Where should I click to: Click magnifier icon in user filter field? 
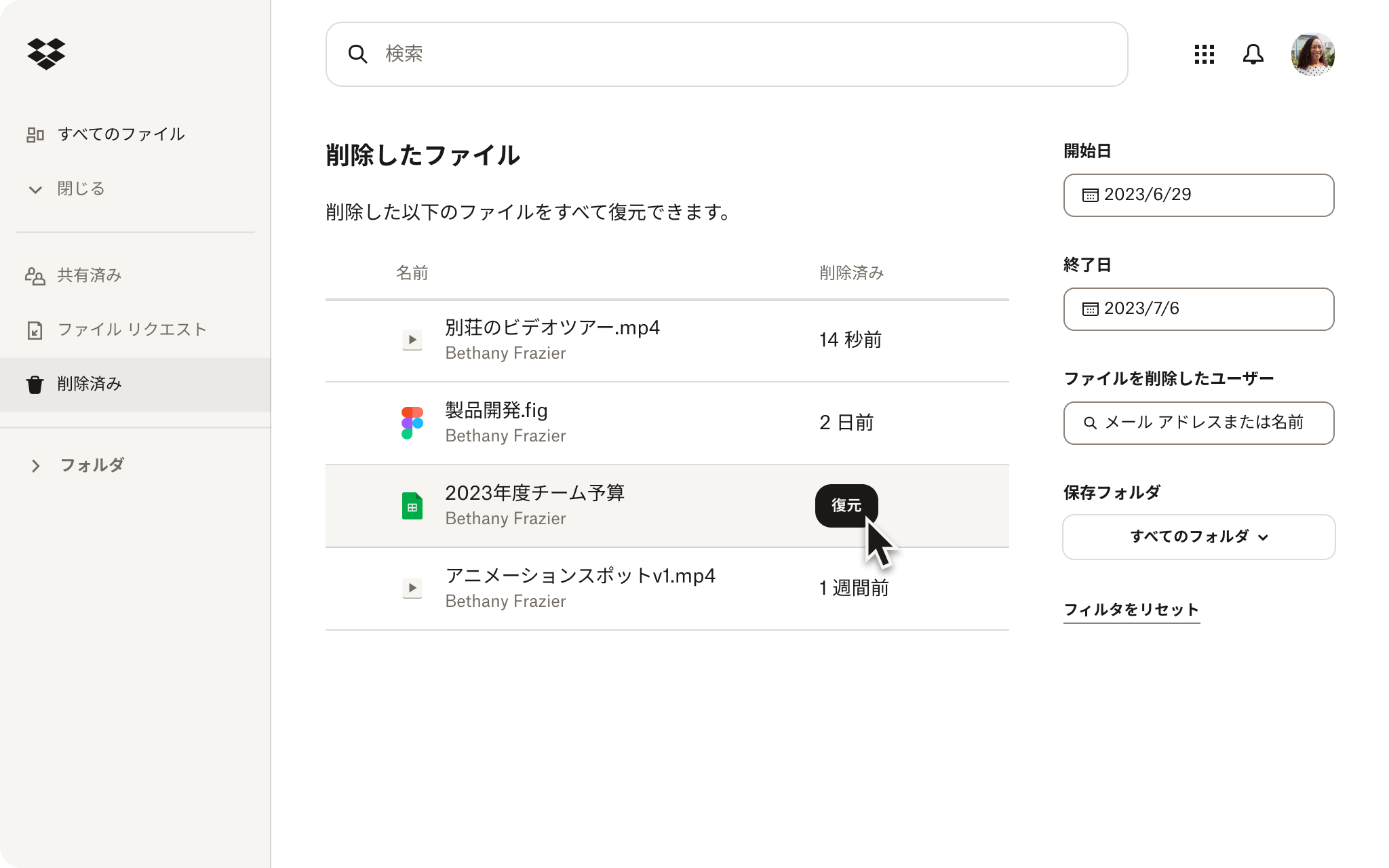[1090, 423]
